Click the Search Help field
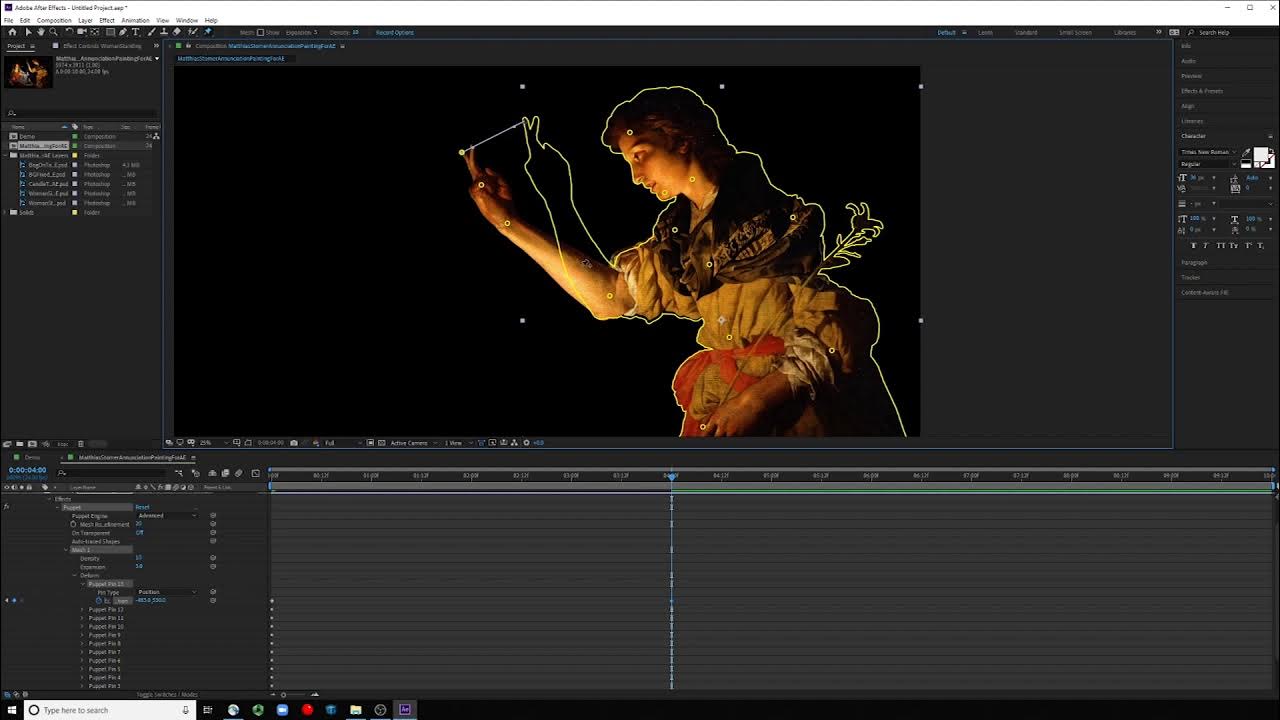The height and width of the screenshot is (720, 1280). click(1233, 32)
